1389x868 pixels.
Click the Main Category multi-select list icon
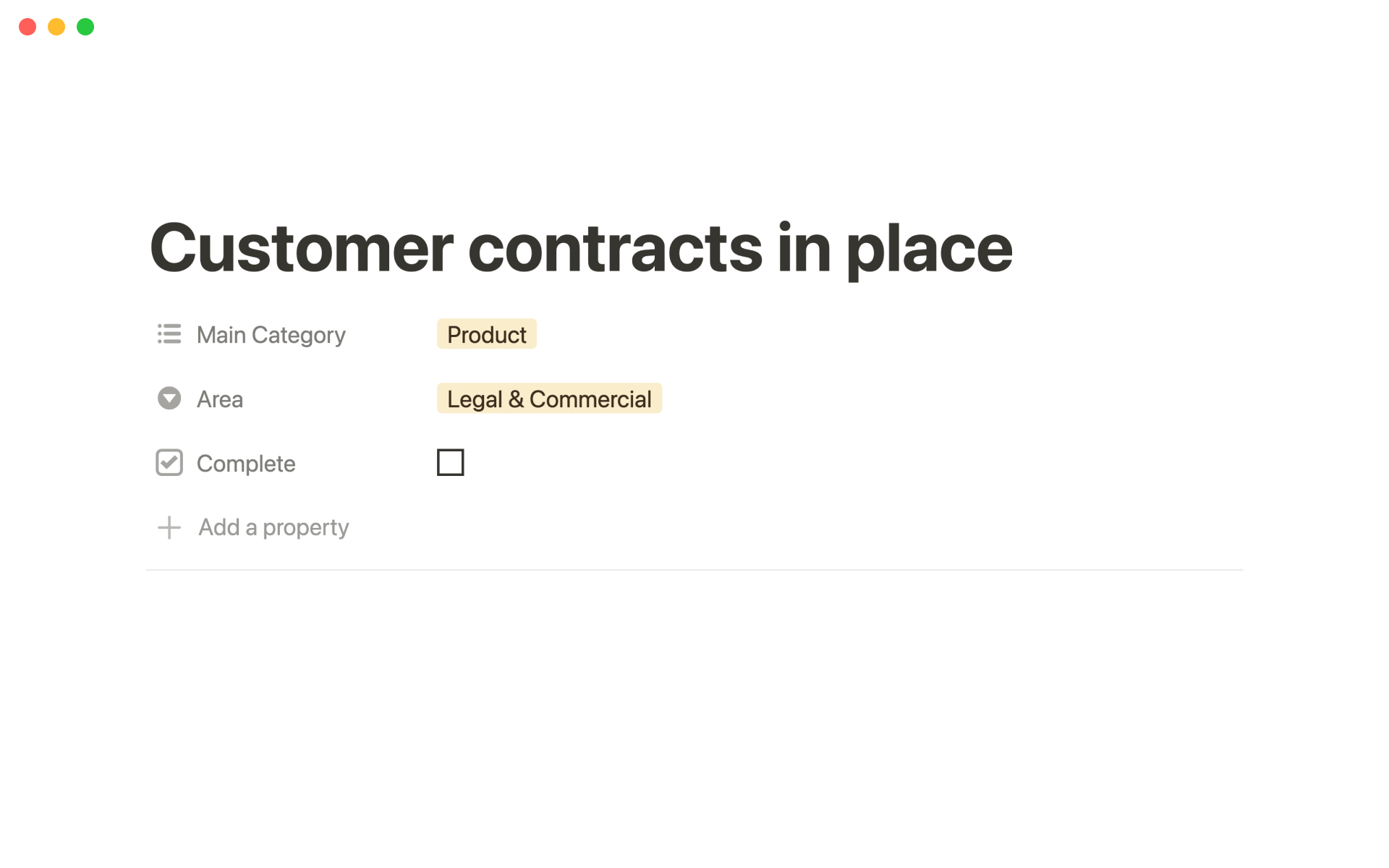[169, 334]
